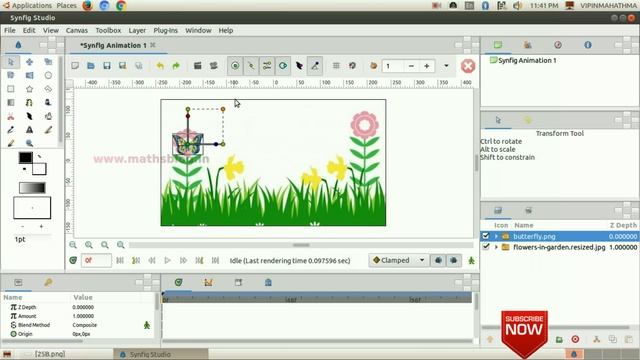Image resolution: width=640 pixels, height=360 pixels.
Task: Toggle the grid display icon
Action: click(336, 66)
